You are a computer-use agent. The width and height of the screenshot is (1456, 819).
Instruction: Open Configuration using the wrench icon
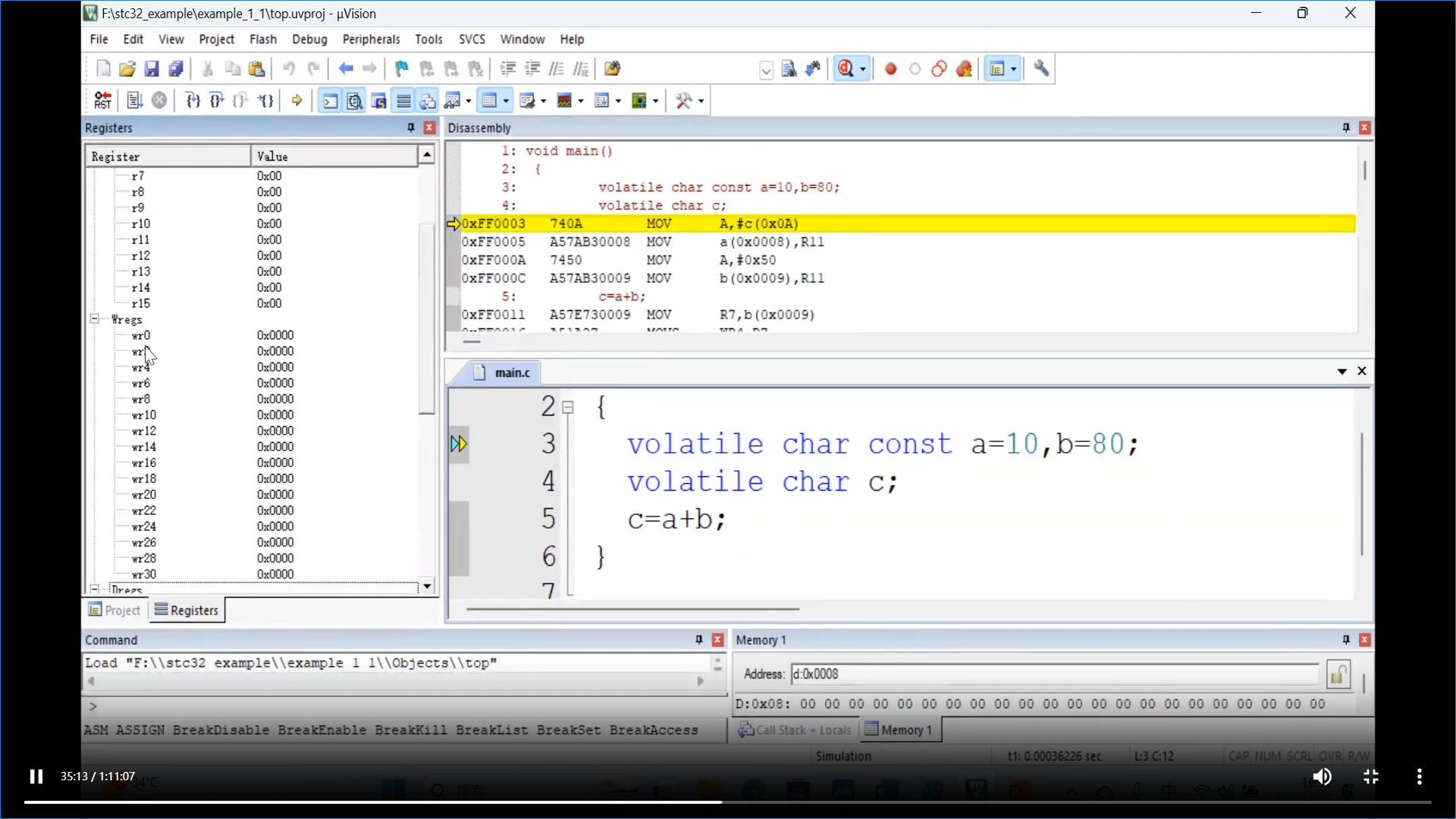(x=1041, y=69)
